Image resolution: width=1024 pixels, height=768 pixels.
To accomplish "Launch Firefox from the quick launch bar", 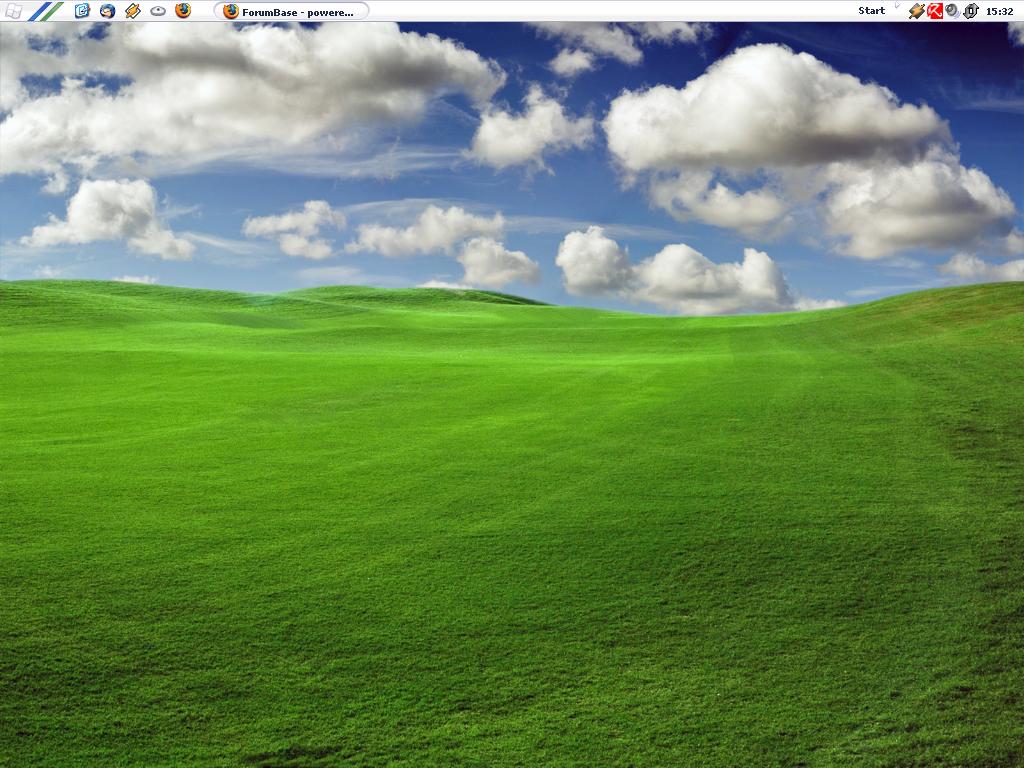I will [x=184, y=10].
